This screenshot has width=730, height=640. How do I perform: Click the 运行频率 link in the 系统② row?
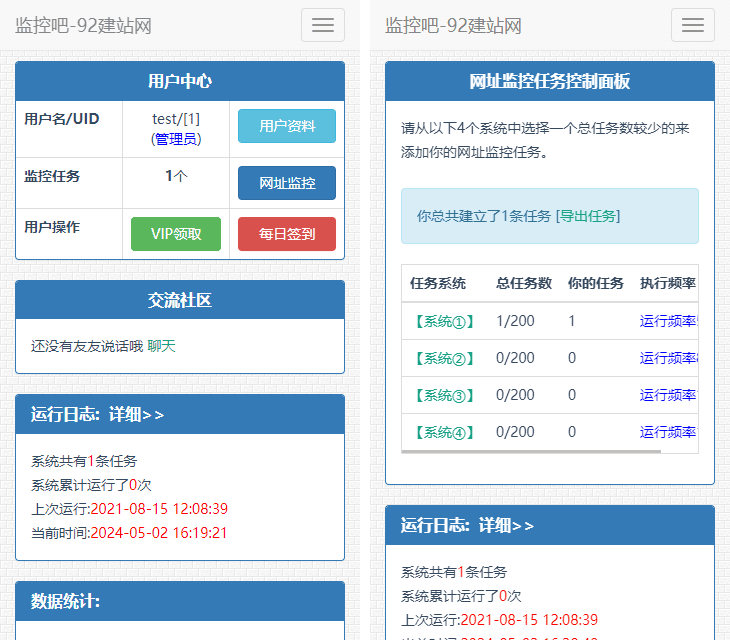click(667, 358)
